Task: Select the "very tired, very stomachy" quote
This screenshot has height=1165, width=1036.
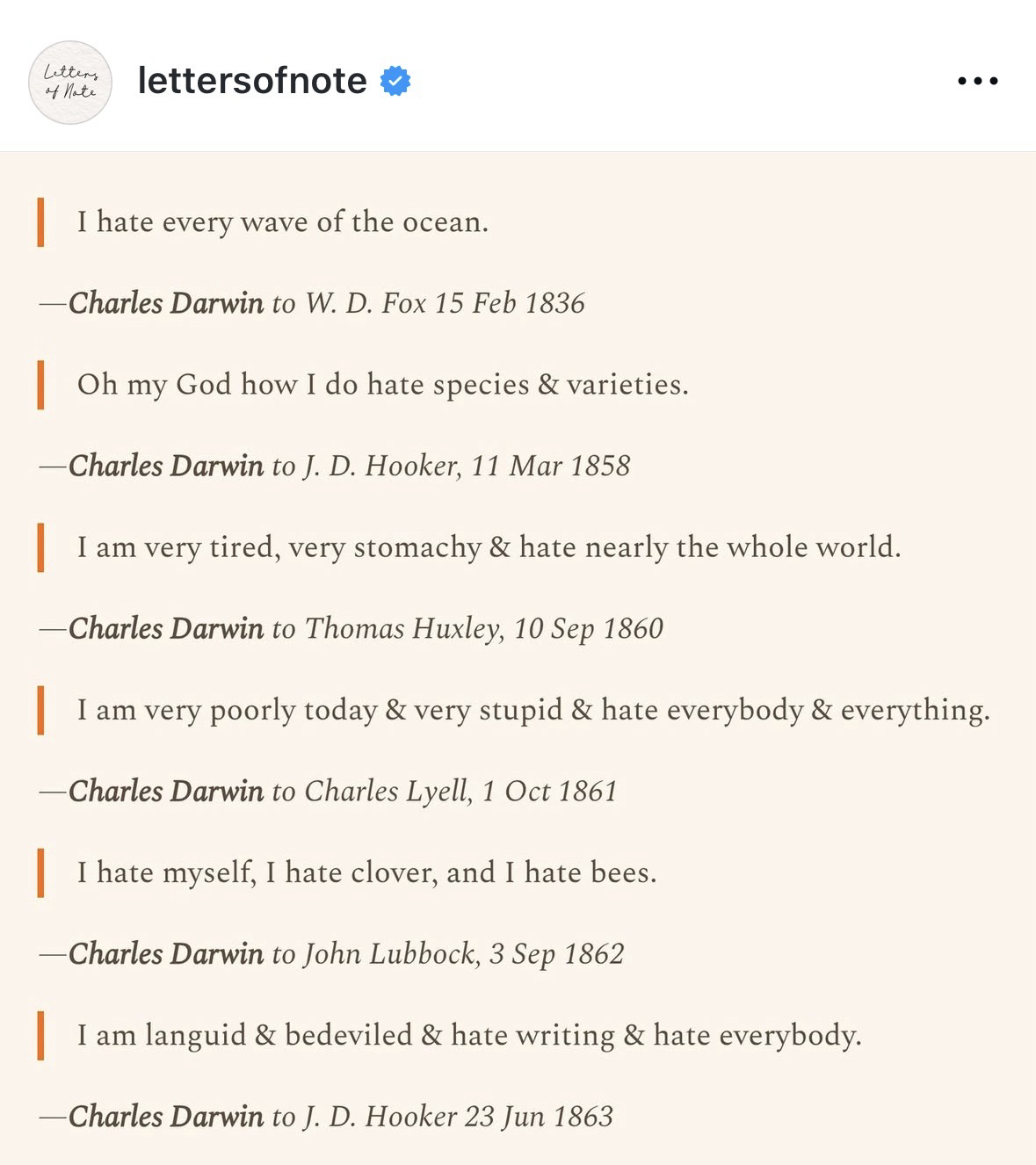Action: (489, 547)
